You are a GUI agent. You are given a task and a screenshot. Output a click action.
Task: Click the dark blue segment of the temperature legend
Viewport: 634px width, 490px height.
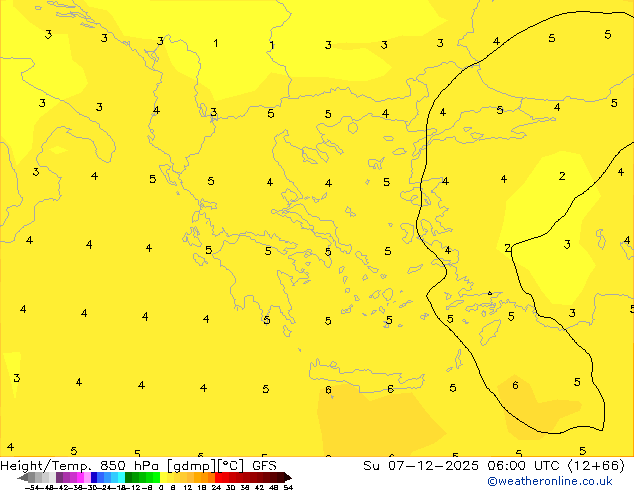click(94, 477)
